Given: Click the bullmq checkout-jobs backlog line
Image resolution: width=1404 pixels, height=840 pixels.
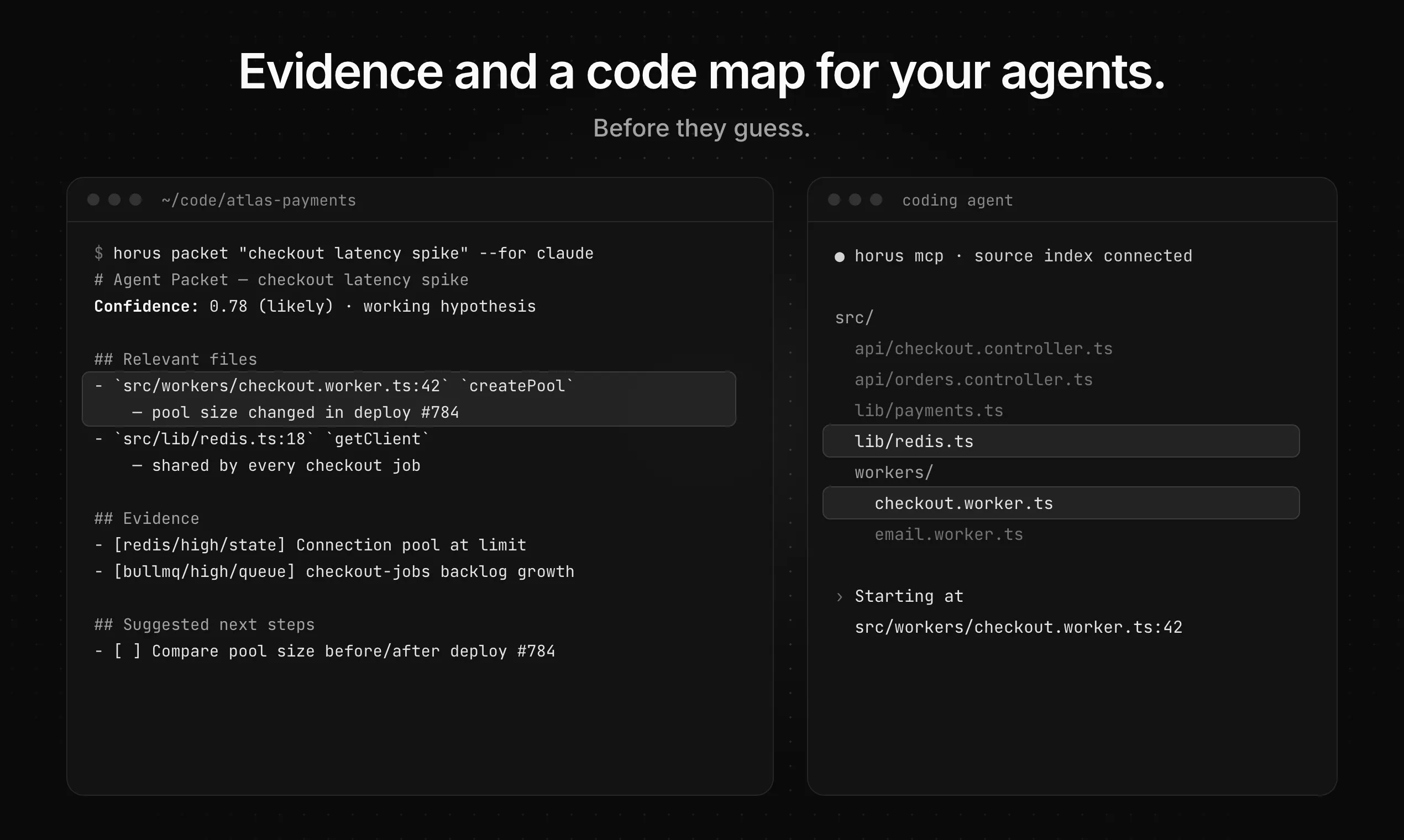Looking at the screenshot, I should pos(334,573).
